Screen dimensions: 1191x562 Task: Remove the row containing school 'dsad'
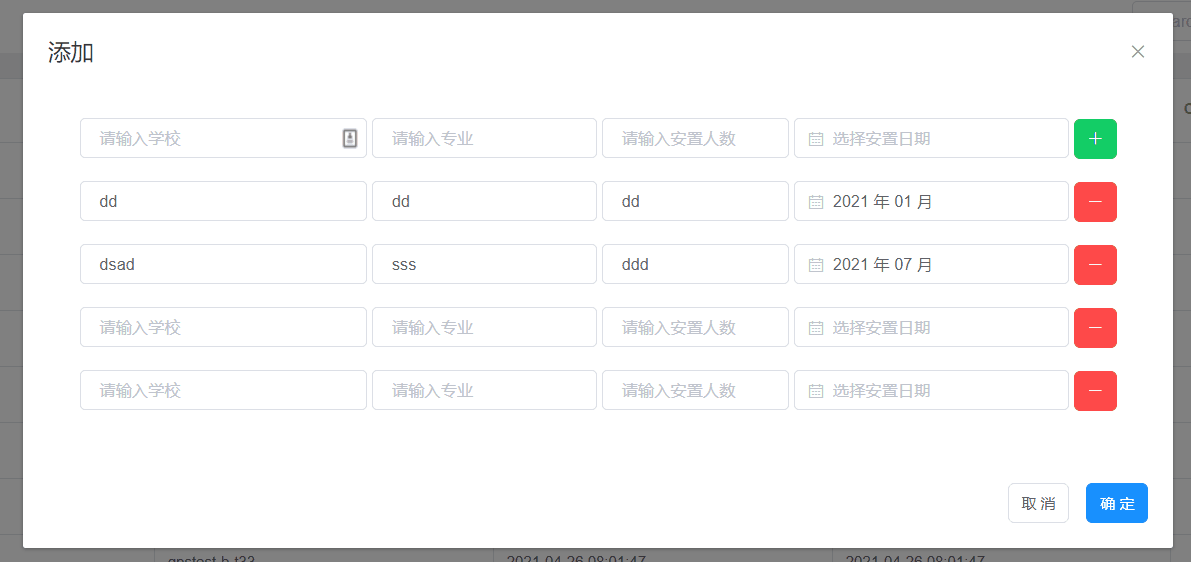pyautogui.click(x=1095, y=265)
